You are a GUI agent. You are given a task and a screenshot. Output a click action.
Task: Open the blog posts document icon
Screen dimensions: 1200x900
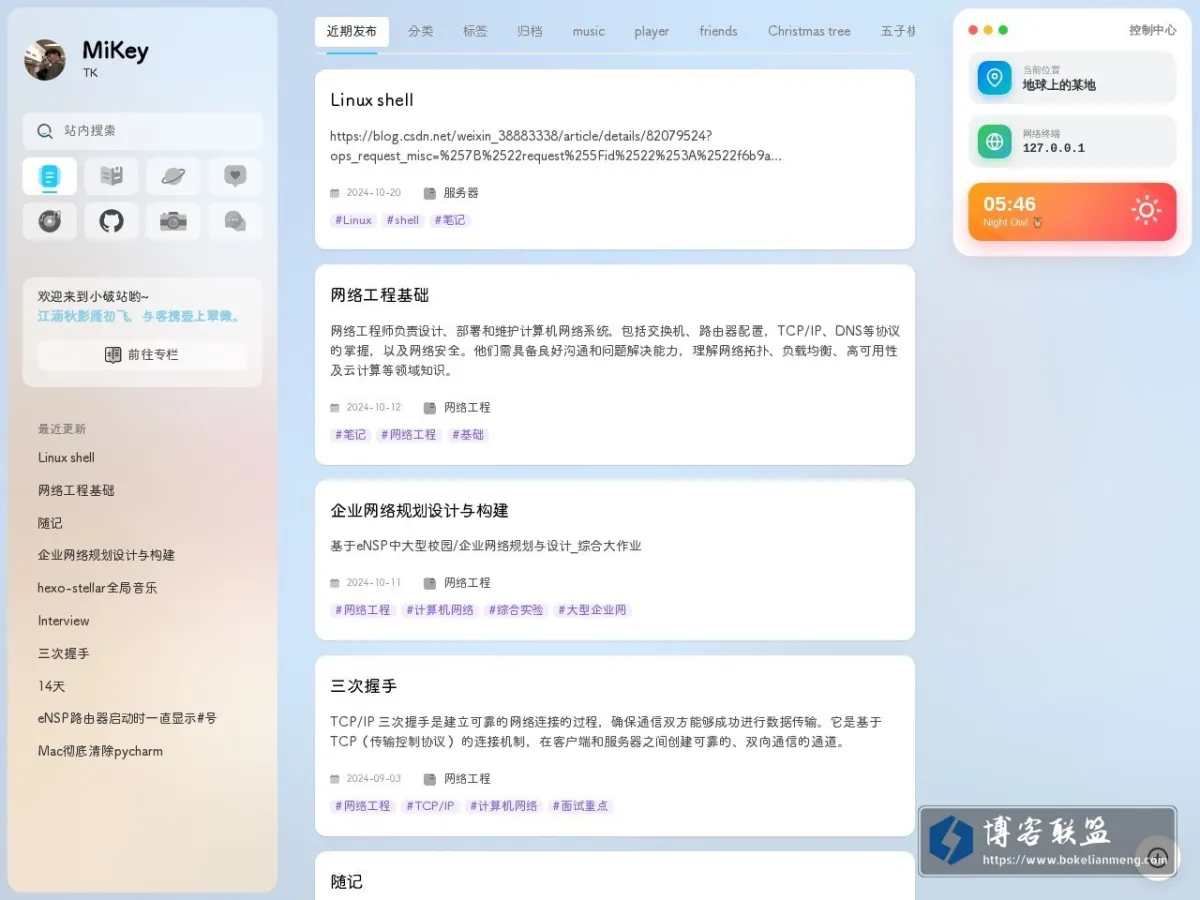coord(50,177)
